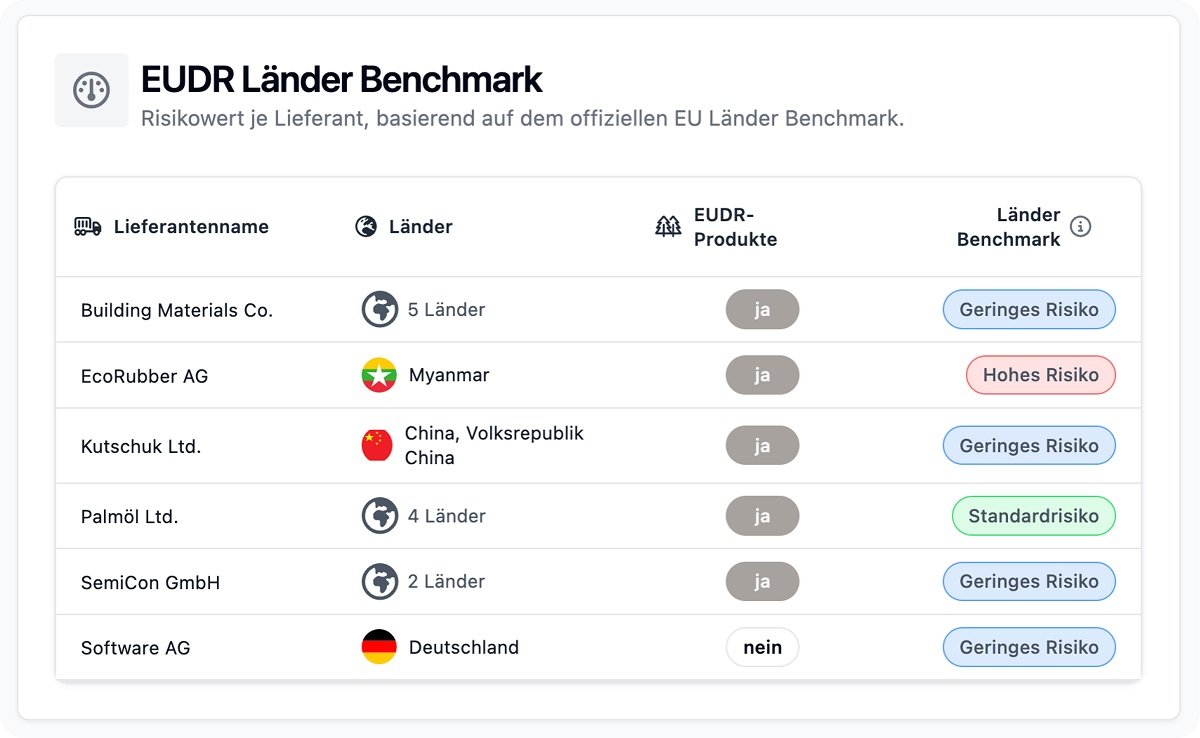Click globe icon next to 5 Länder
The height and width of the screenshot is (738, 1200).
[x=379, y=310]
